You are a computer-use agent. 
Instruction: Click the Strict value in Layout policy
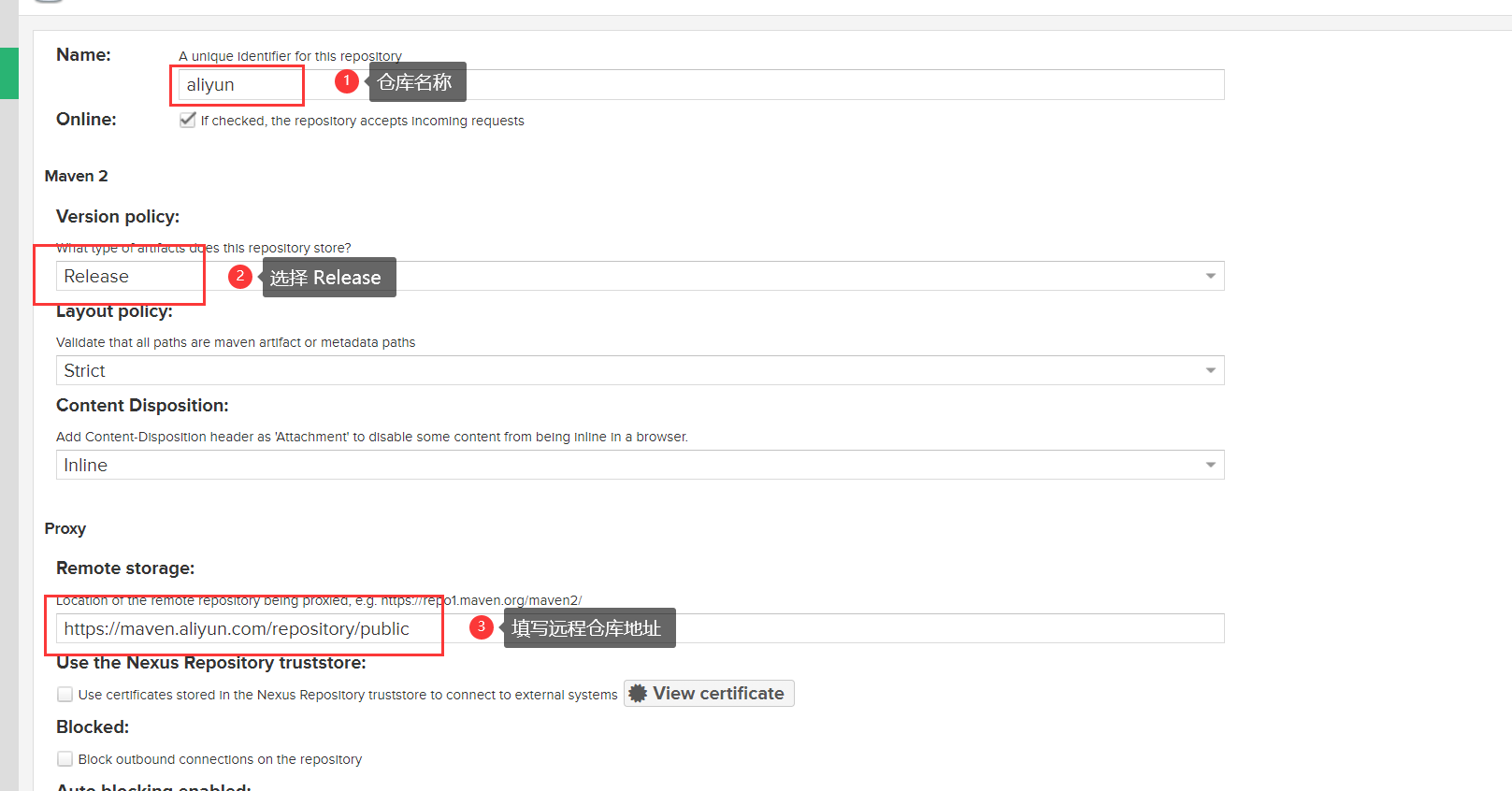(85, 371)
